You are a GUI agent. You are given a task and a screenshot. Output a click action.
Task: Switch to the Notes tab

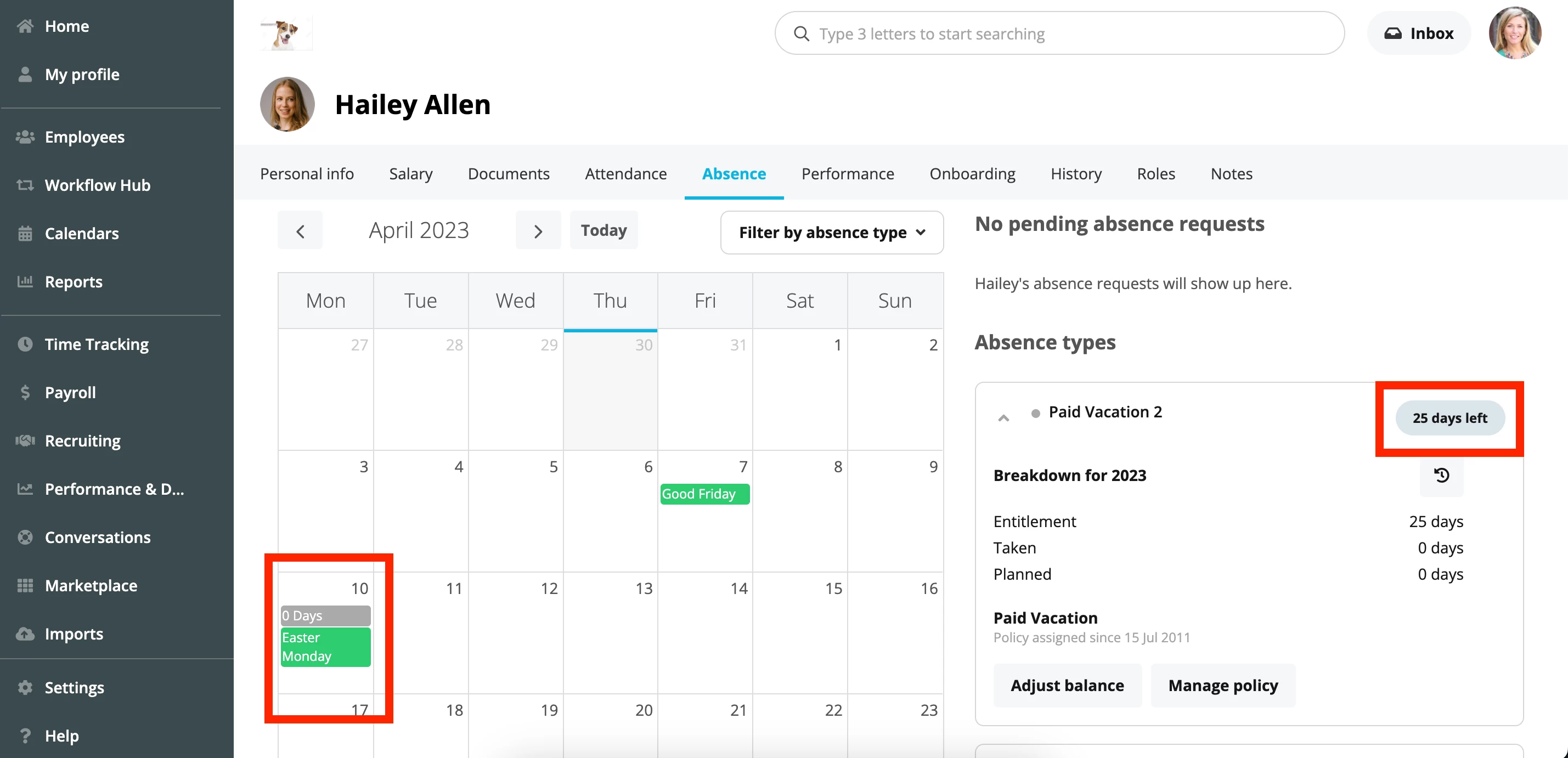(x=1231, y=173)
